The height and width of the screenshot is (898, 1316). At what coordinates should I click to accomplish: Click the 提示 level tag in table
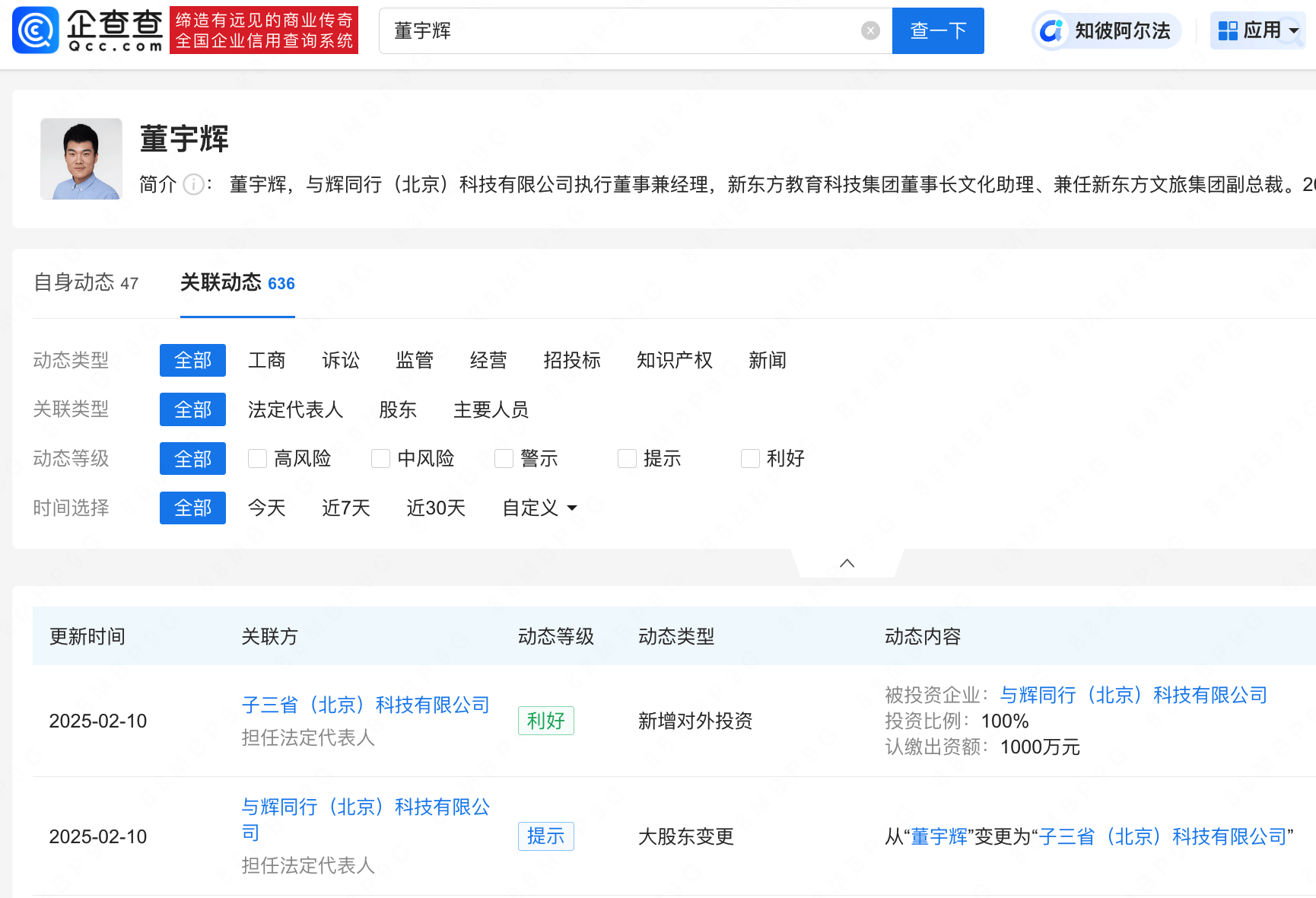click(545, 836)
